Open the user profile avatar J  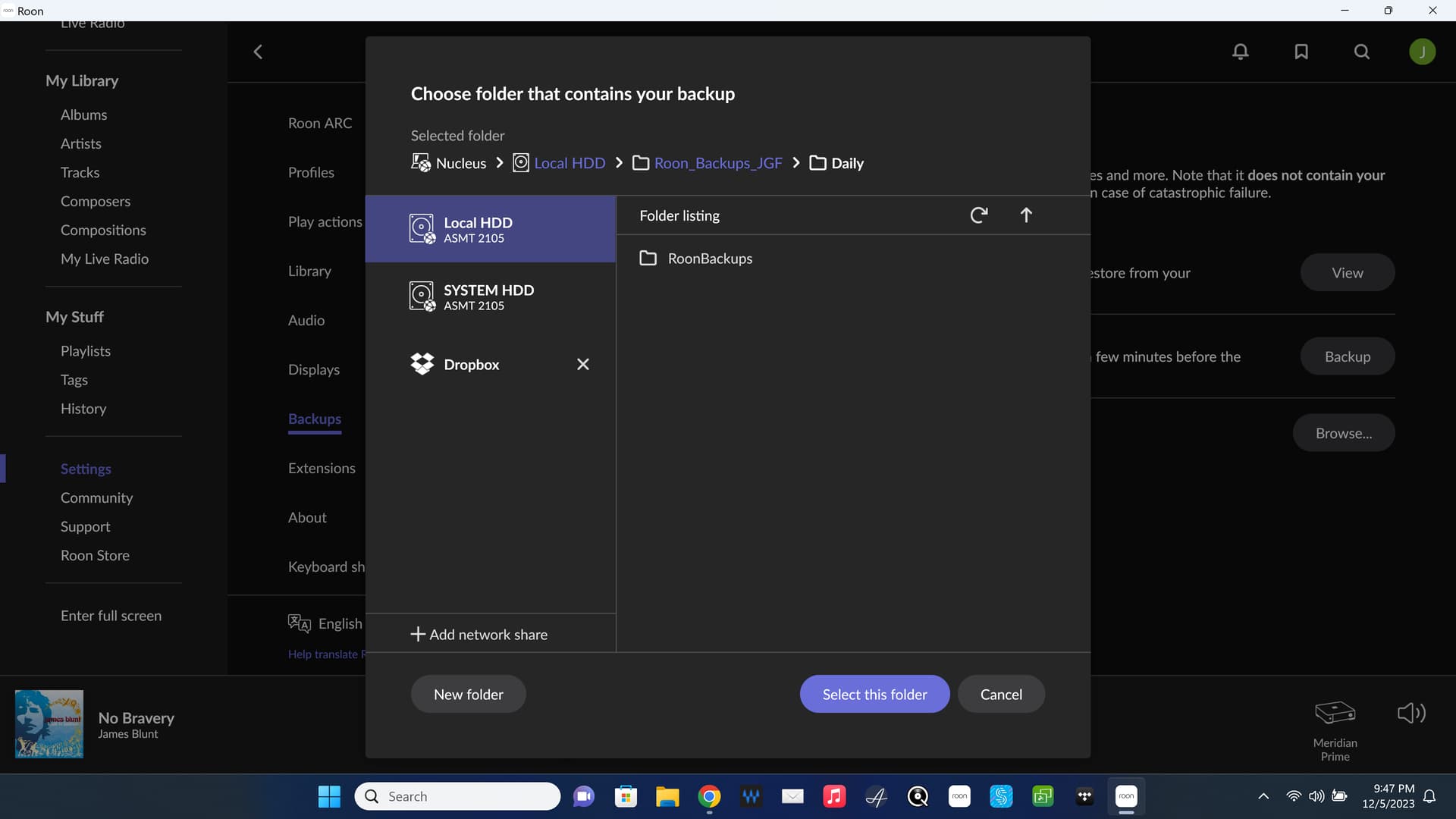[1423, 52]
